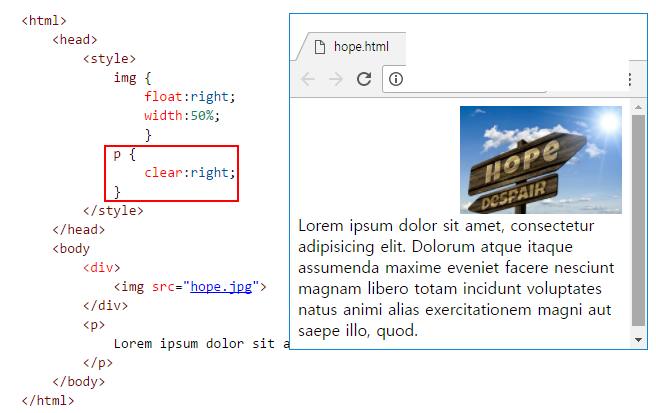Select the hope.html tab

[351, 46]
